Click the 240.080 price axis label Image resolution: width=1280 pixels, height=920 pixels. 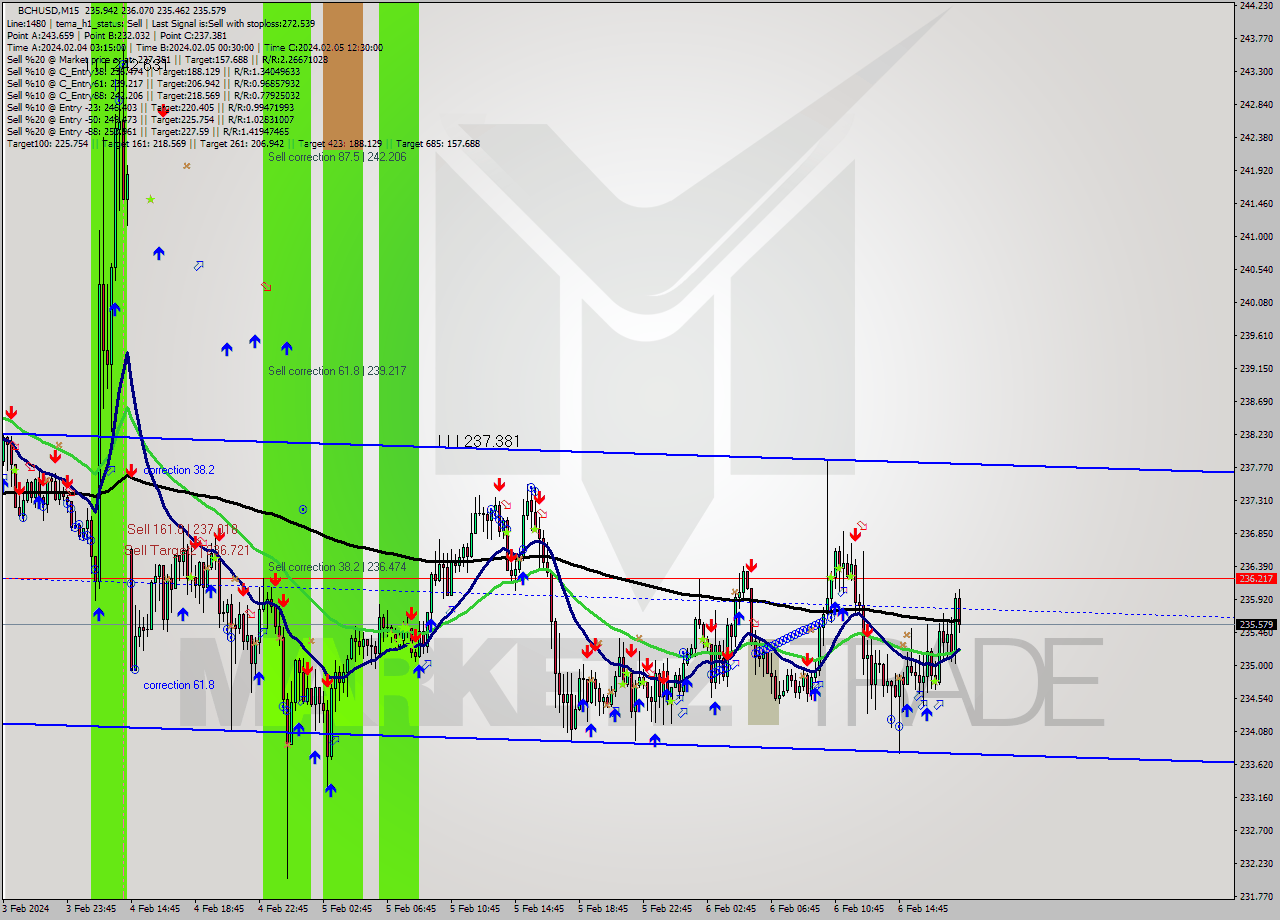click(x=1255, y=302)
